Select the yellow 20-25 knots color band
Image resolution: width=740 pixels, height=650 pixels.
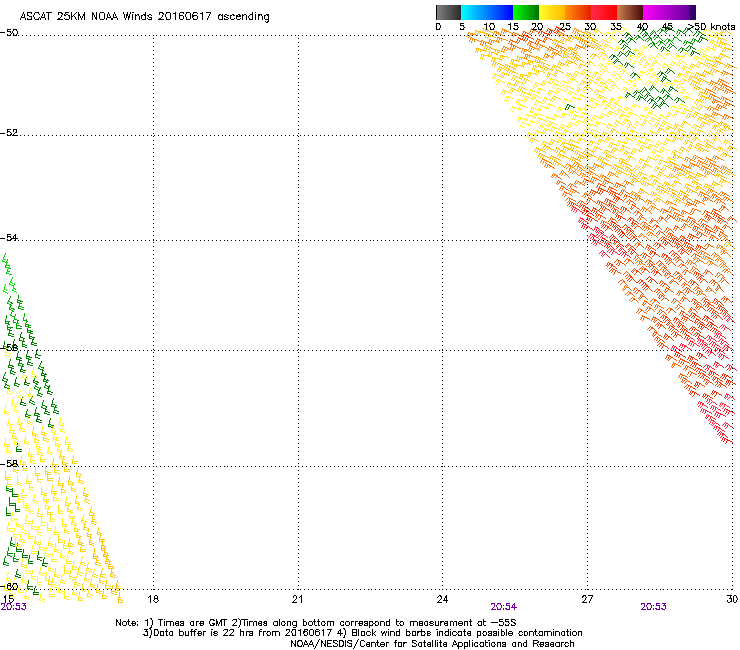click(x=552, y=12)
